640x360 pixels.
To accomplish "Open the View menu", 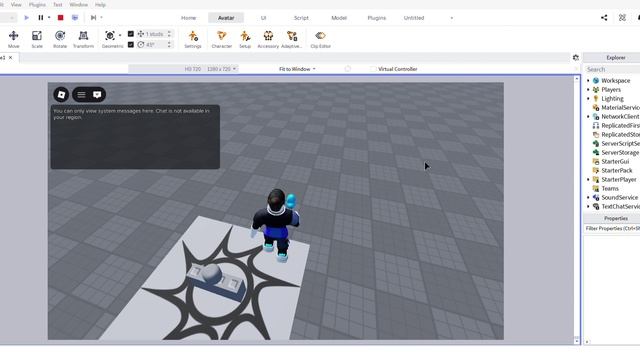I will (16, 5).
